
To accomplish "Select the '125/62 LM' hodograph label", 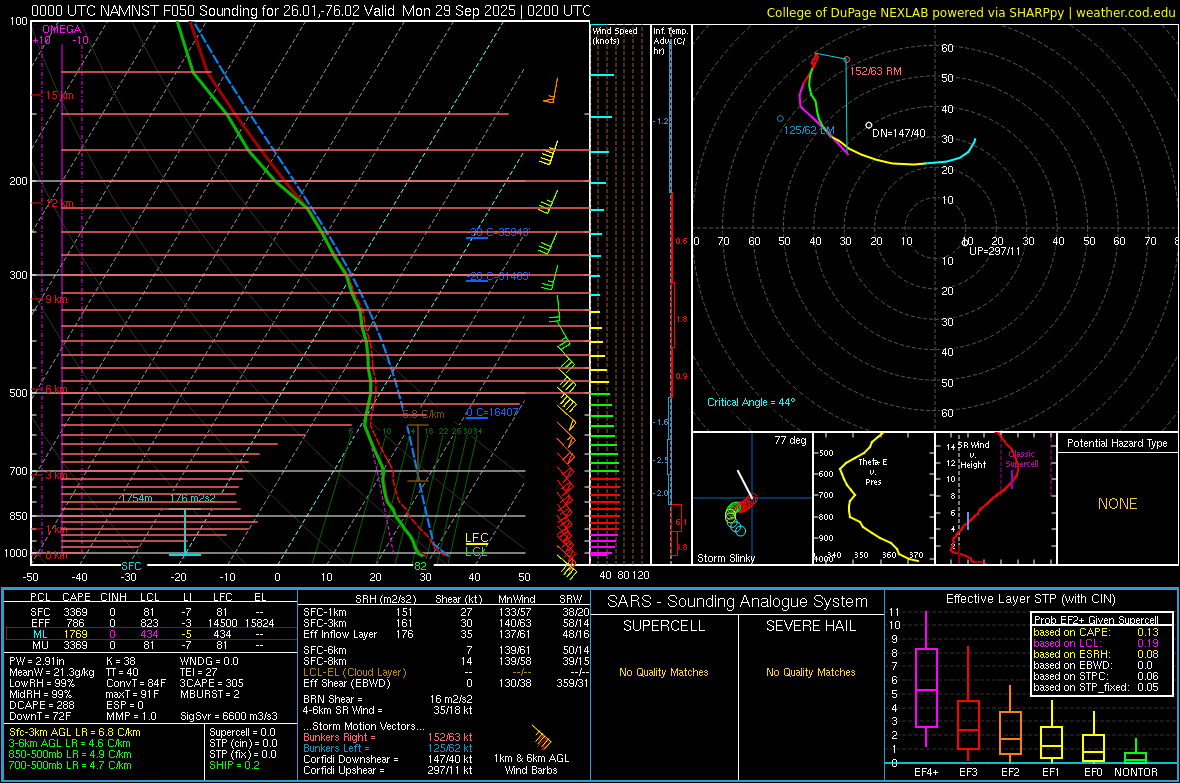I will point(809,129).
